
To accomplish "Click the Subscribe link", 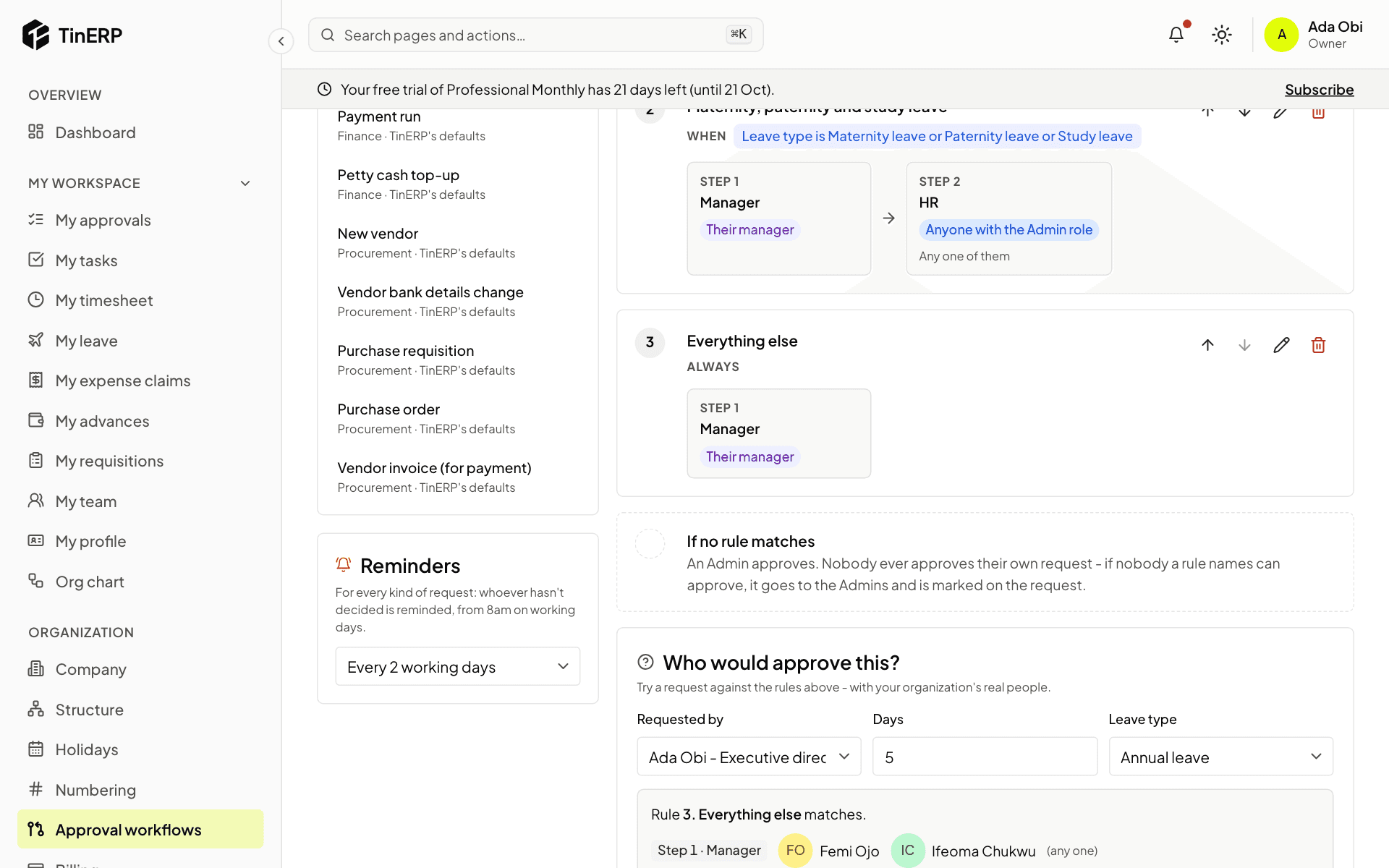I will [x=1319, y=89].
